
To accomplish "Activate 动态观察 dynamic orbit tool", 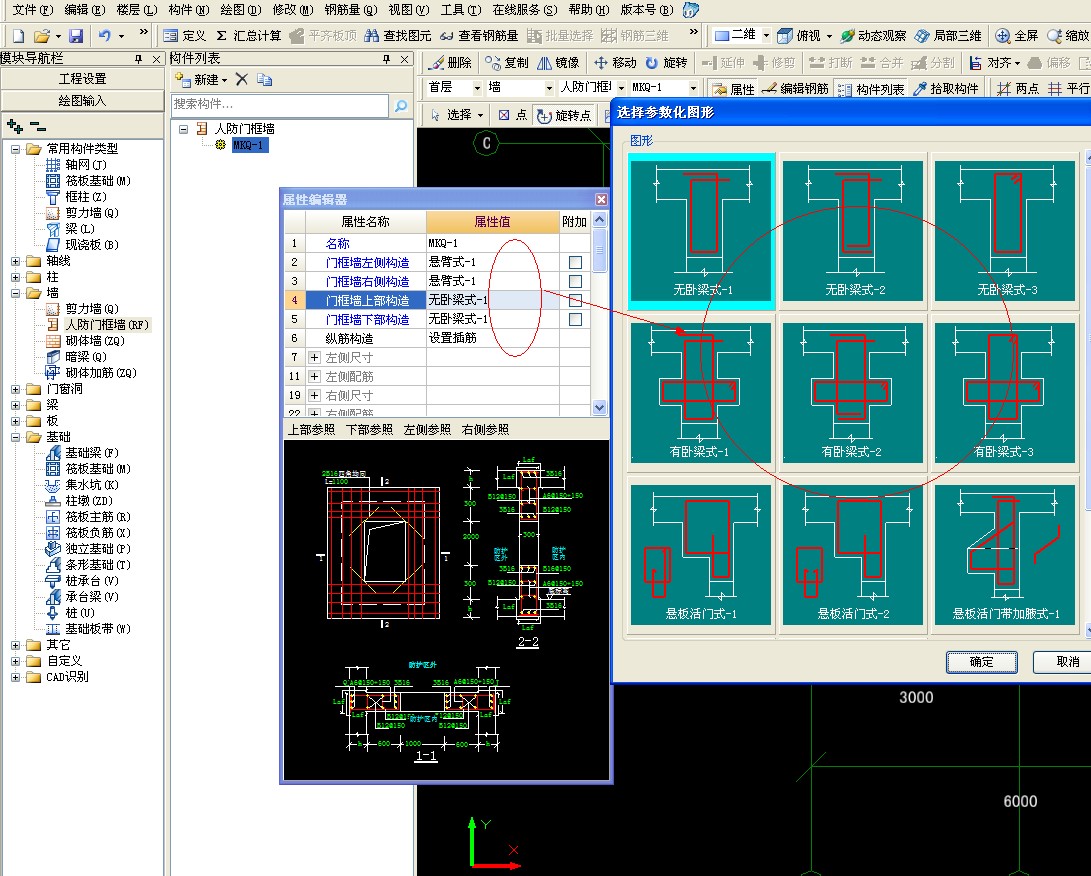I will tap(873, 35).
